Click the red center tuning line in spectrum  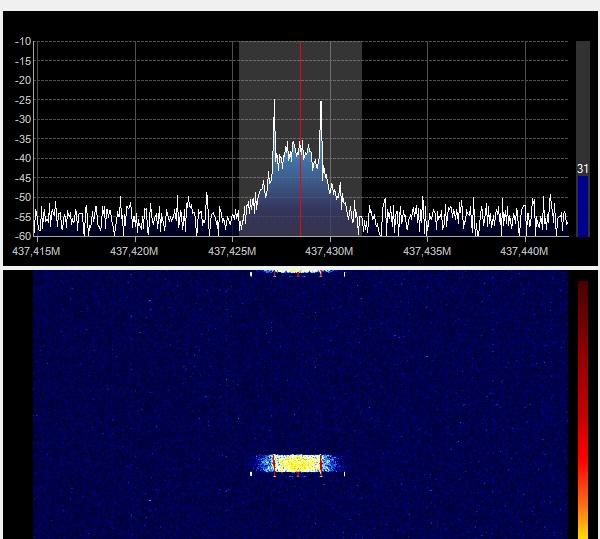301,138
